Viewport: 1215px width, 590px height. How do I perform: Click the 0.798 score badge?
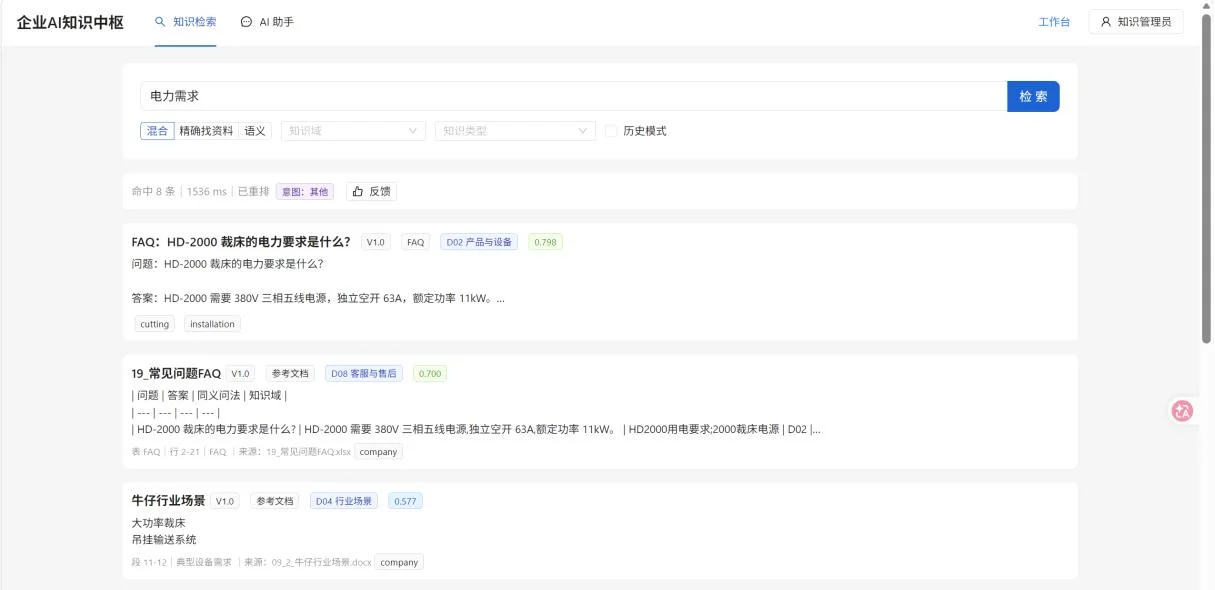point(546,242)
